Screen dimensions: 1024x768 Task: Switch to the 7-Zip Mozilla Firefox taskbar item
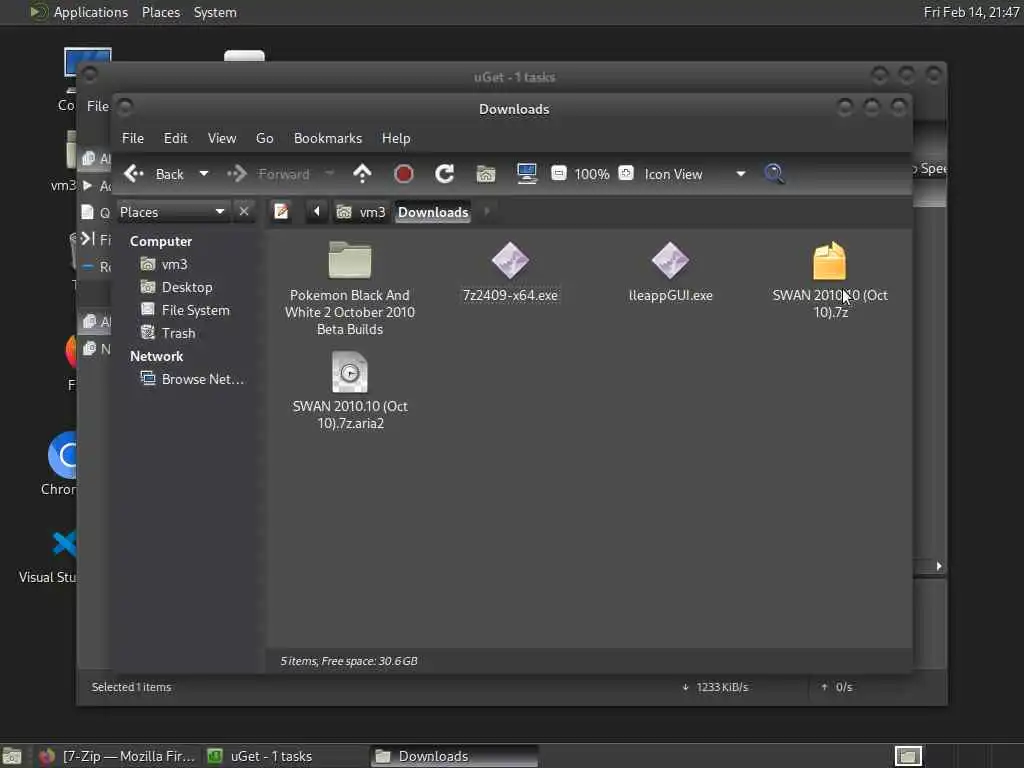pyautogui.click(x=118, y=756)
